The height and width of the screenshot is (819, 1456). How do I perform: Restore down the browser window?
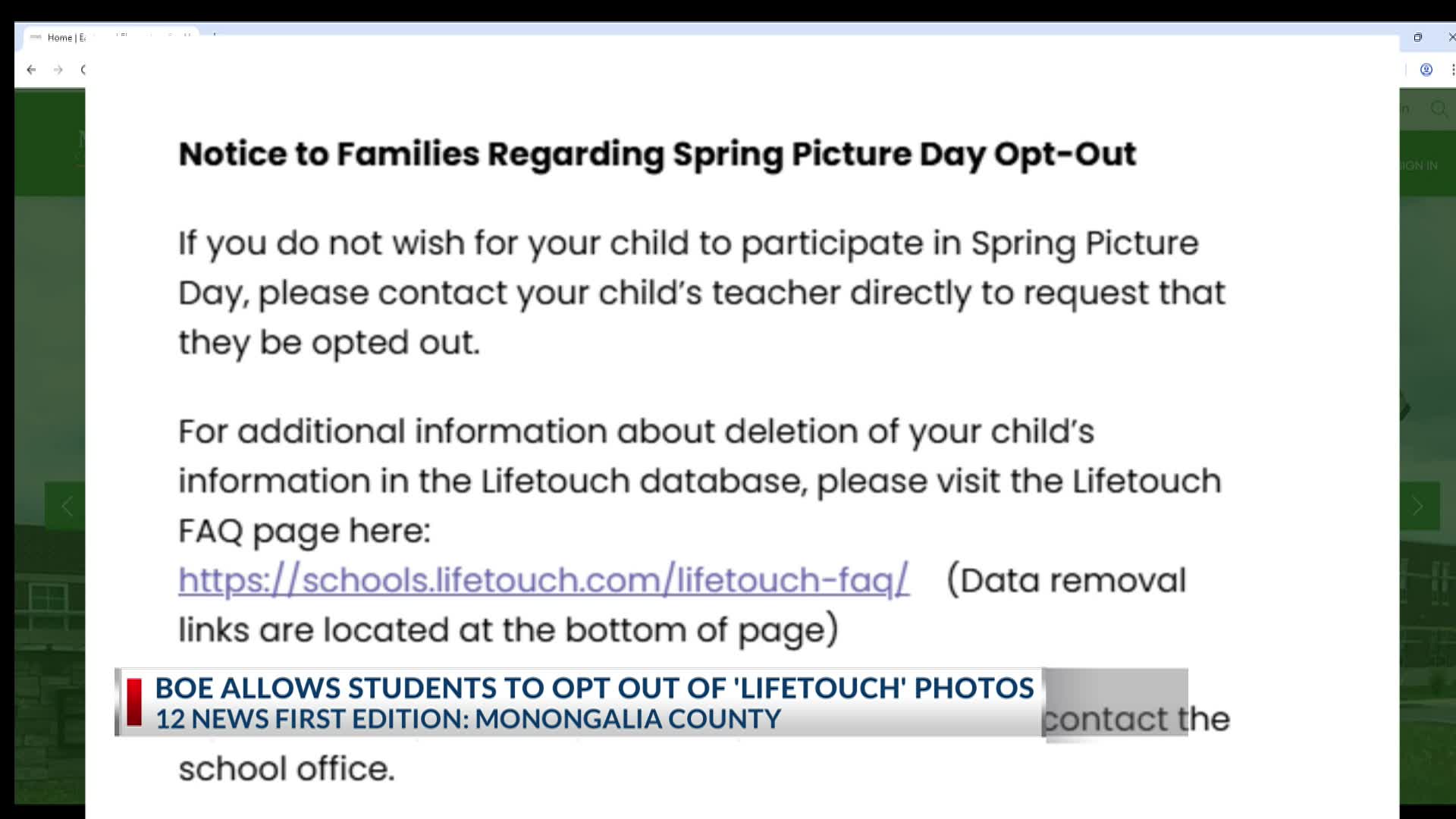[x=1417, y=37]
